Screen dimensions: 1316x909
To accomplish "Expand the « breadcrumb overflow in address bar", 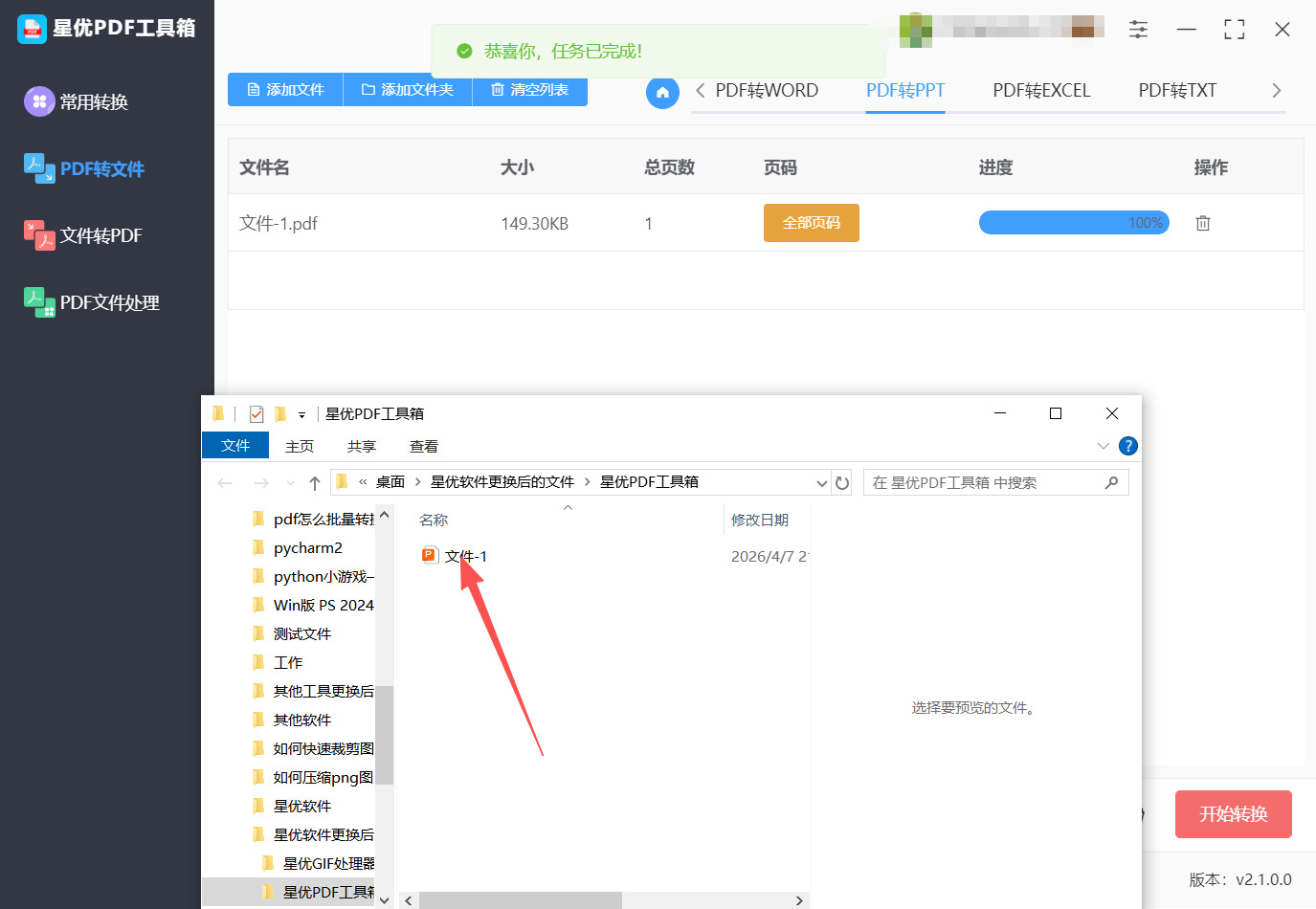I will point(363,482).
